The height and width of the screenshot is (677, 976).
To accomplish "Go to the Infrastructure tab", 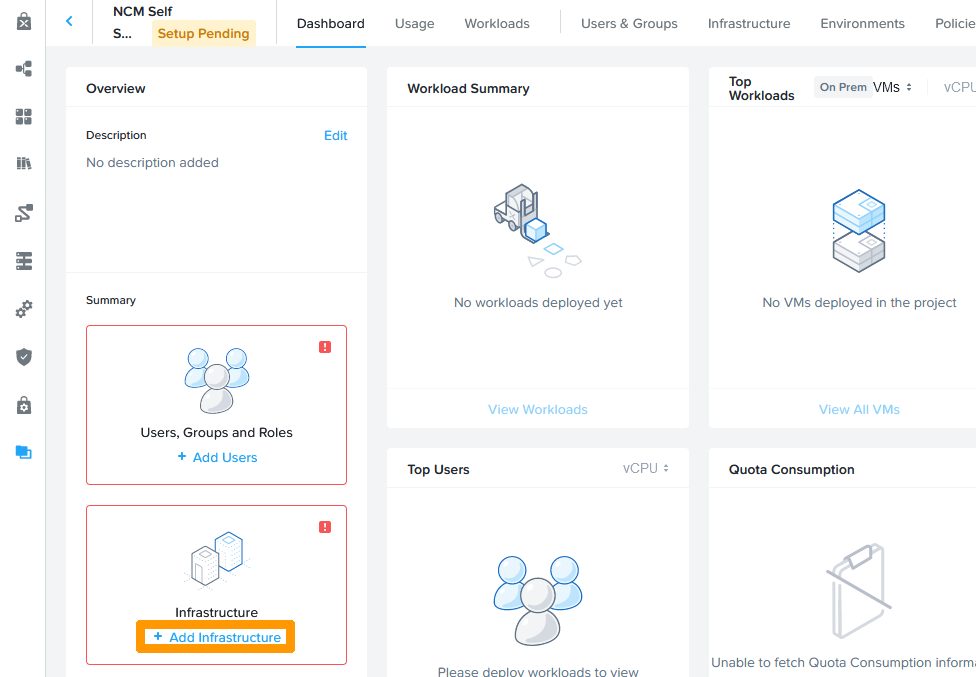I will click(749, 24).
